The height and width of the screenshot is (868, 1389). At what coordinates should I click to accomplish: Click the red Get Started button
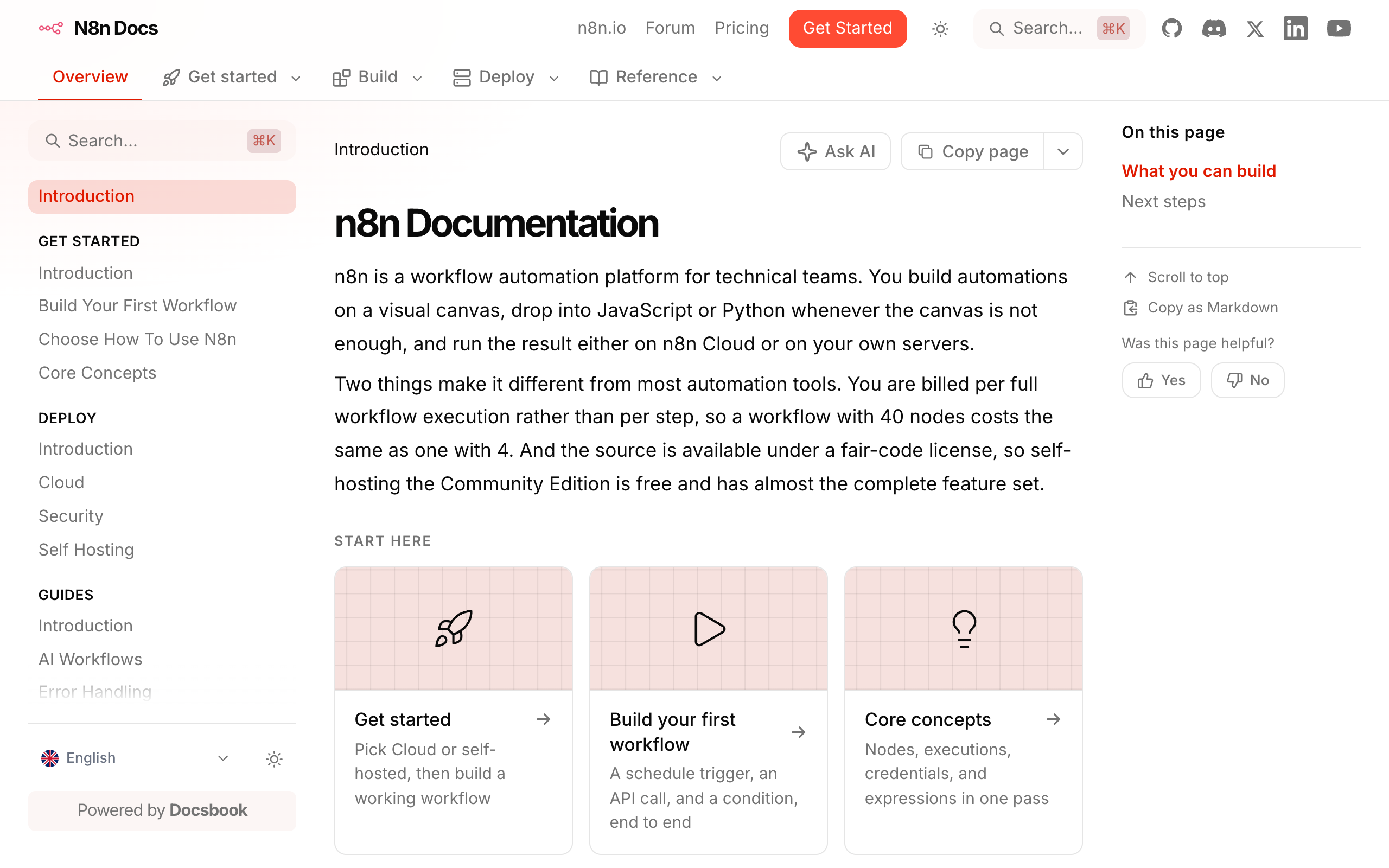pos(847,28)
